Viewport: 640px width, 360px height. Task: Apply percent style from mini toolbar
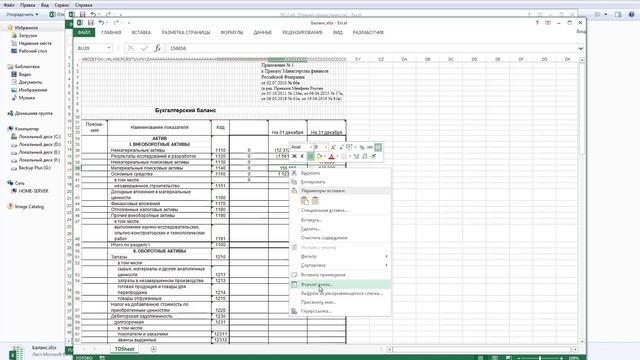point(362,147)
